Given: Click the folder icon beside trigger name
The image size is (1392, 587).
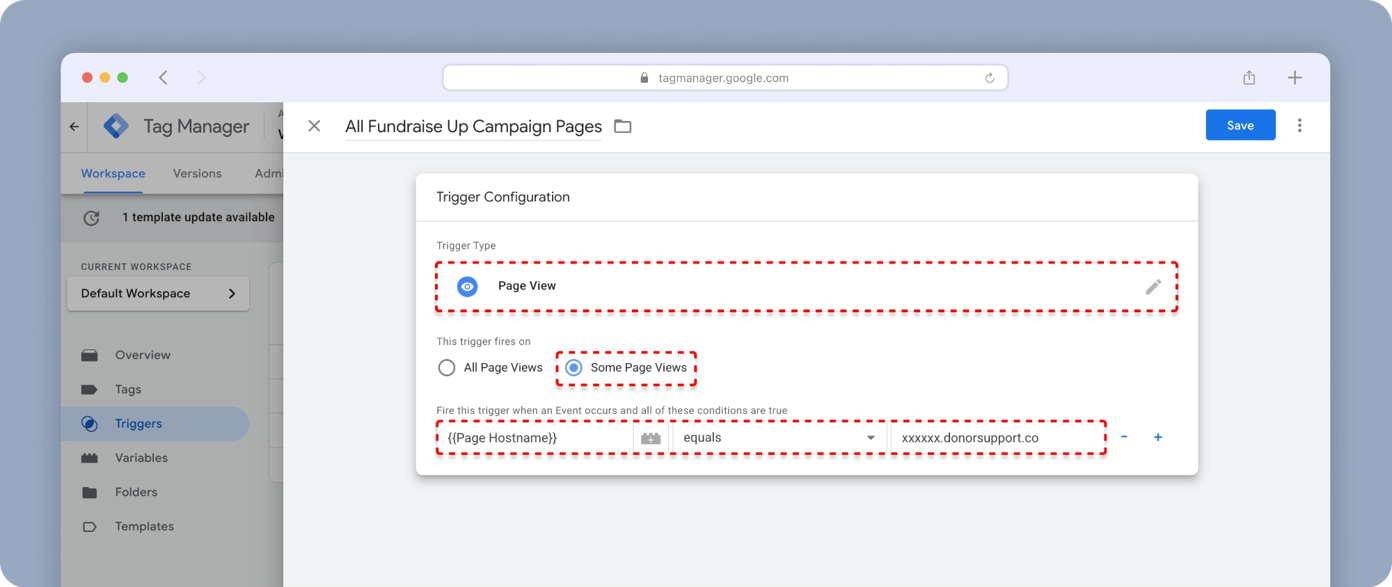Looking at the screenshot, I should (x=623, y=126).
